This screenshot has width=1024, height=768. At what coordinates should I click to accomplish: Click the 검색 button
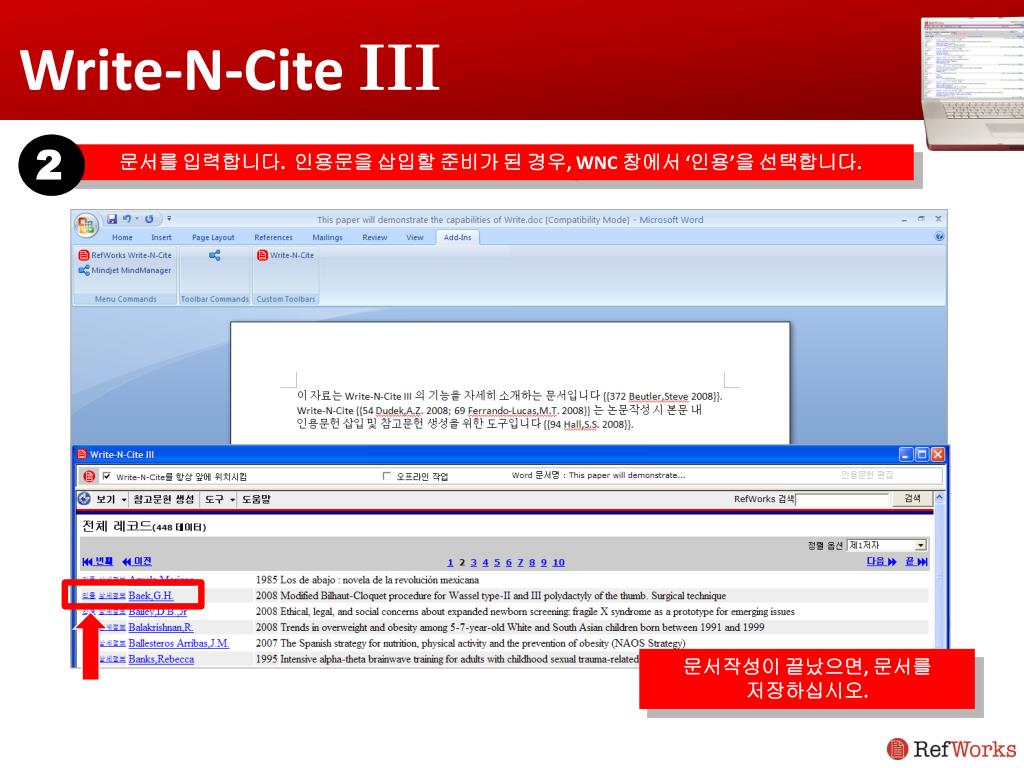912,499
